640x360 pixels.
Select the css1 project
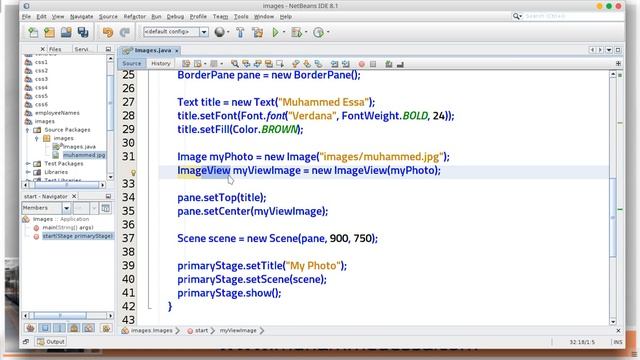point(41,62)
